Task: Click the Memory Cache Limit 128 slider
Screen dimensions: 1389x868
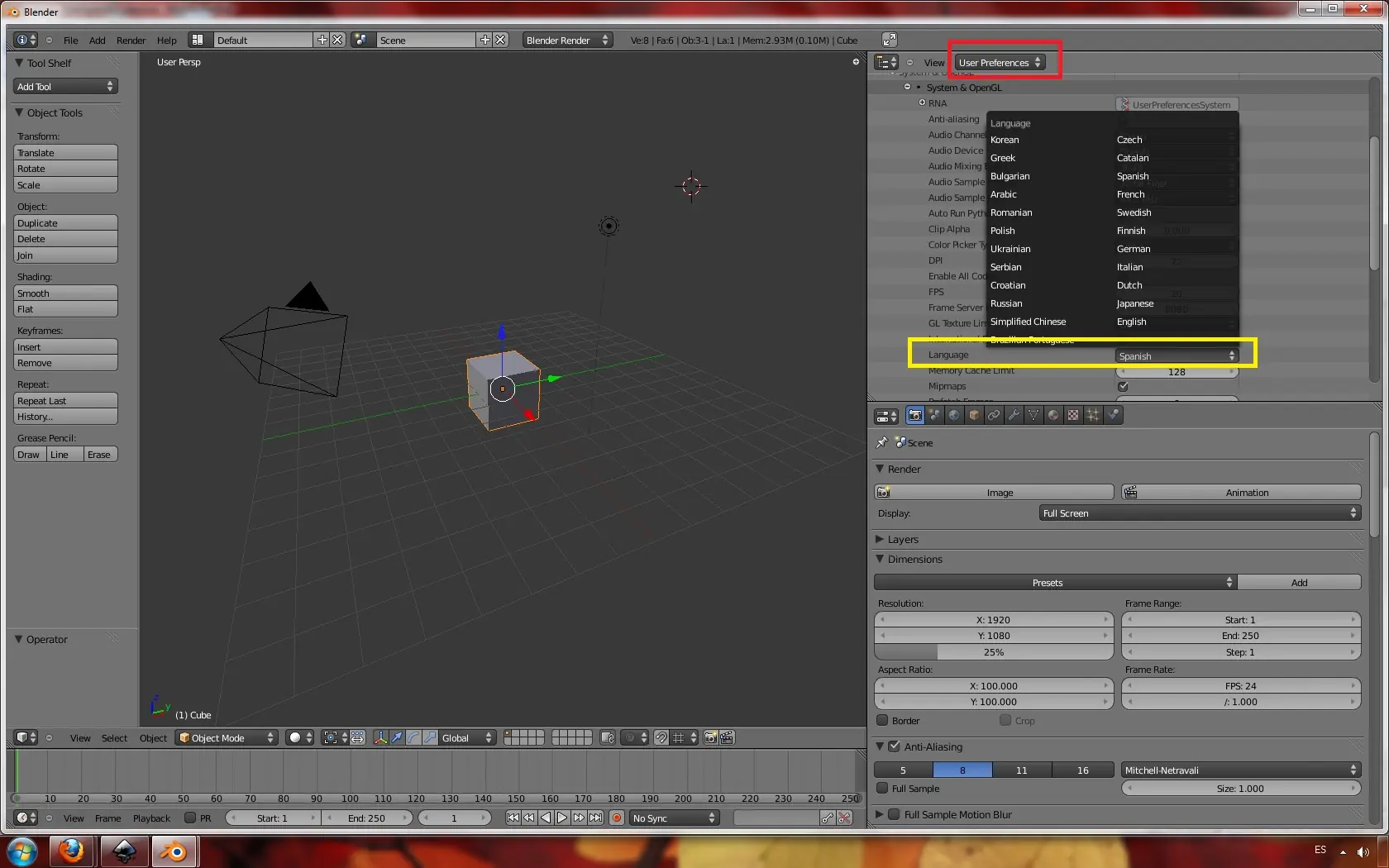Action: point(1177,371)
